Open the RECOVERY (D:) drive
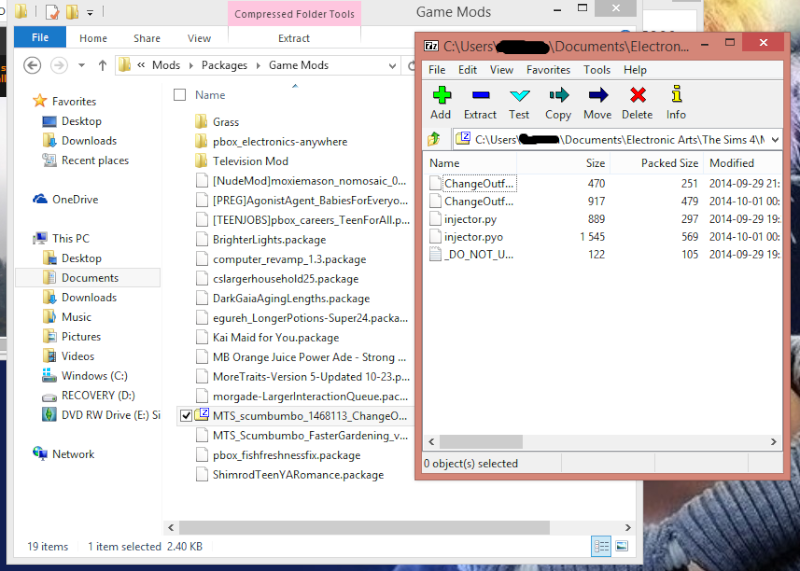 point(98,395)
